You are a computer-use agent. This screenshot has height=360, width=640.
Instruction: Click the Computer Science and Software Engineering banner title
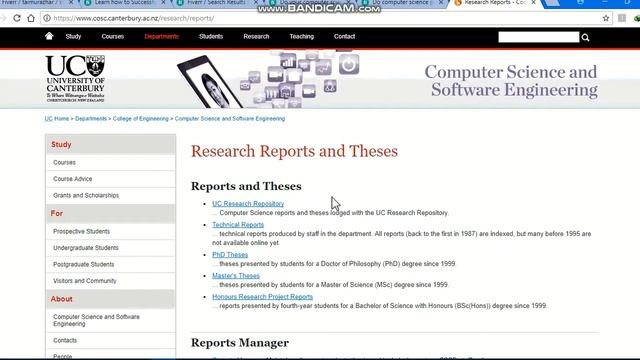point(511,81)
